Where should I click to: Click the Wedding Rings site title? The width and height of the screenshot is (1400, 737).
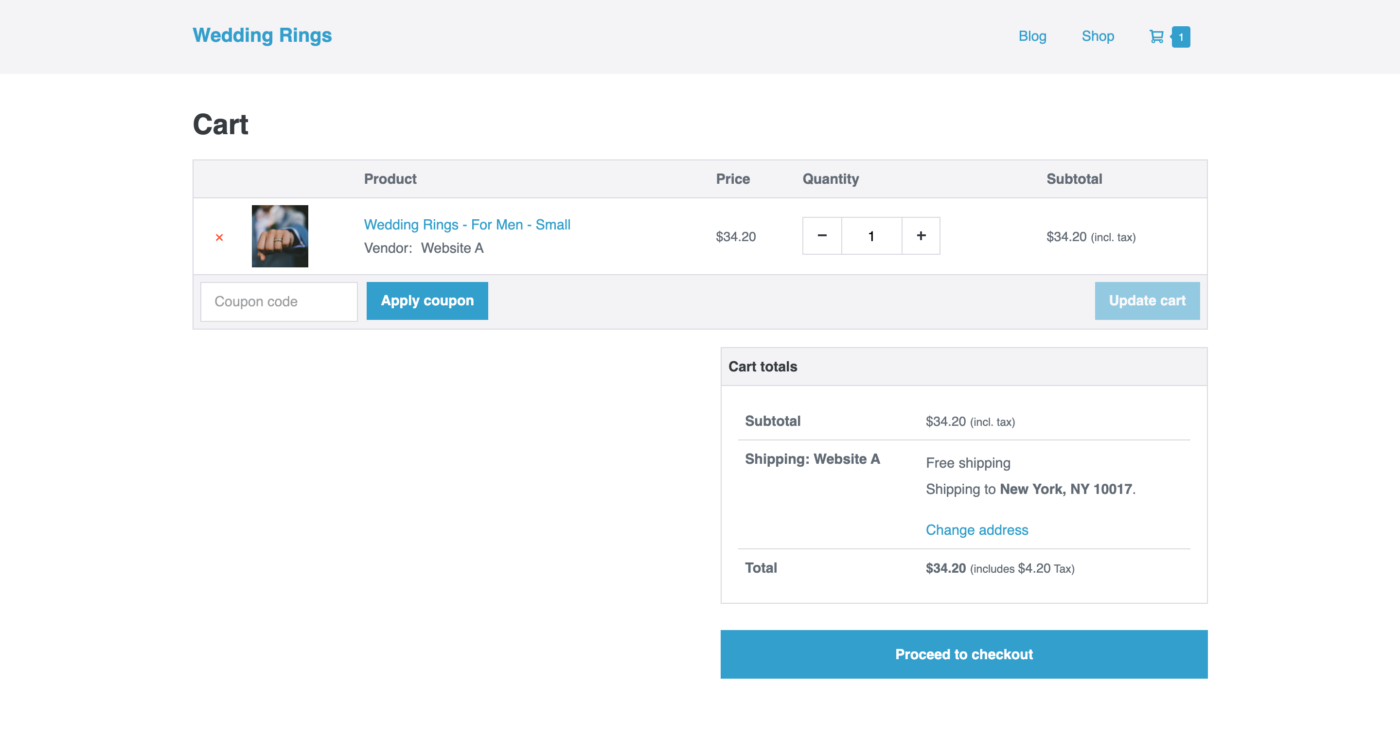click(x=262, y=35)
